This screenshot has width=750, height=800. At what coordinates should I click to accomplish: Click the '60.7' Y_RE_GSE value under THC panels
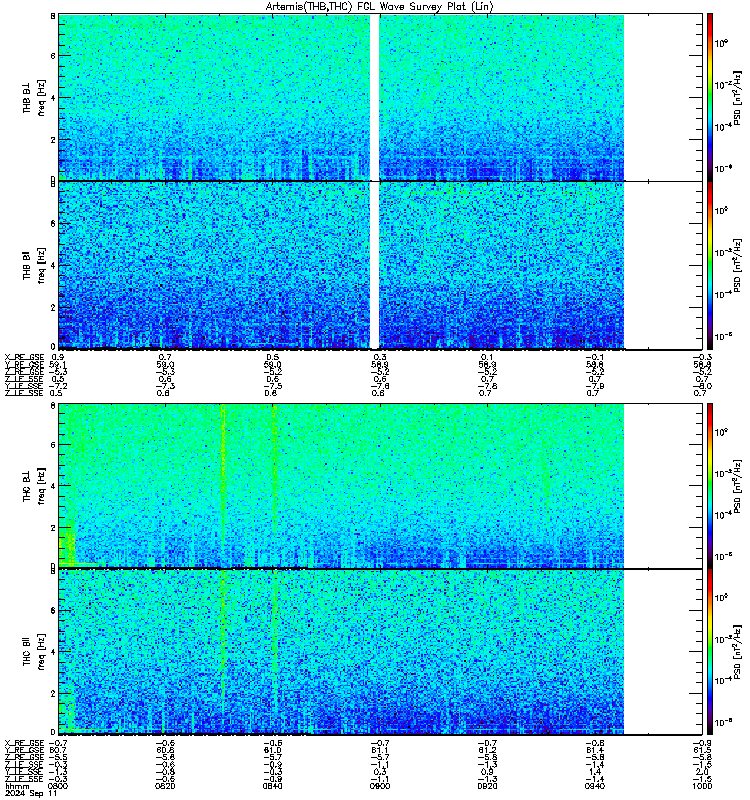tap(58, 751)
